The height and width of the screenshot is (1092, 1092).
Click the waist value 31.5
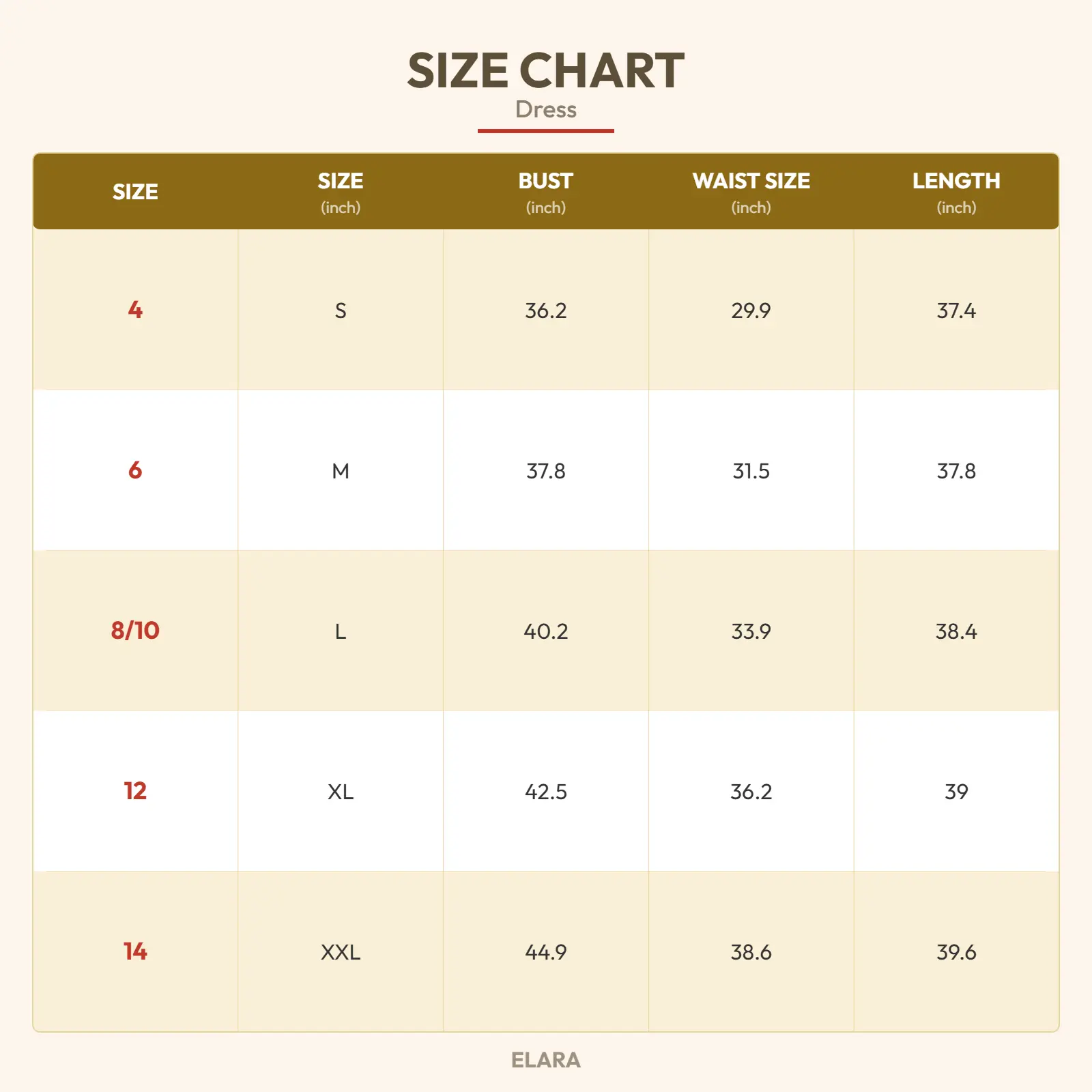point(751,471)
